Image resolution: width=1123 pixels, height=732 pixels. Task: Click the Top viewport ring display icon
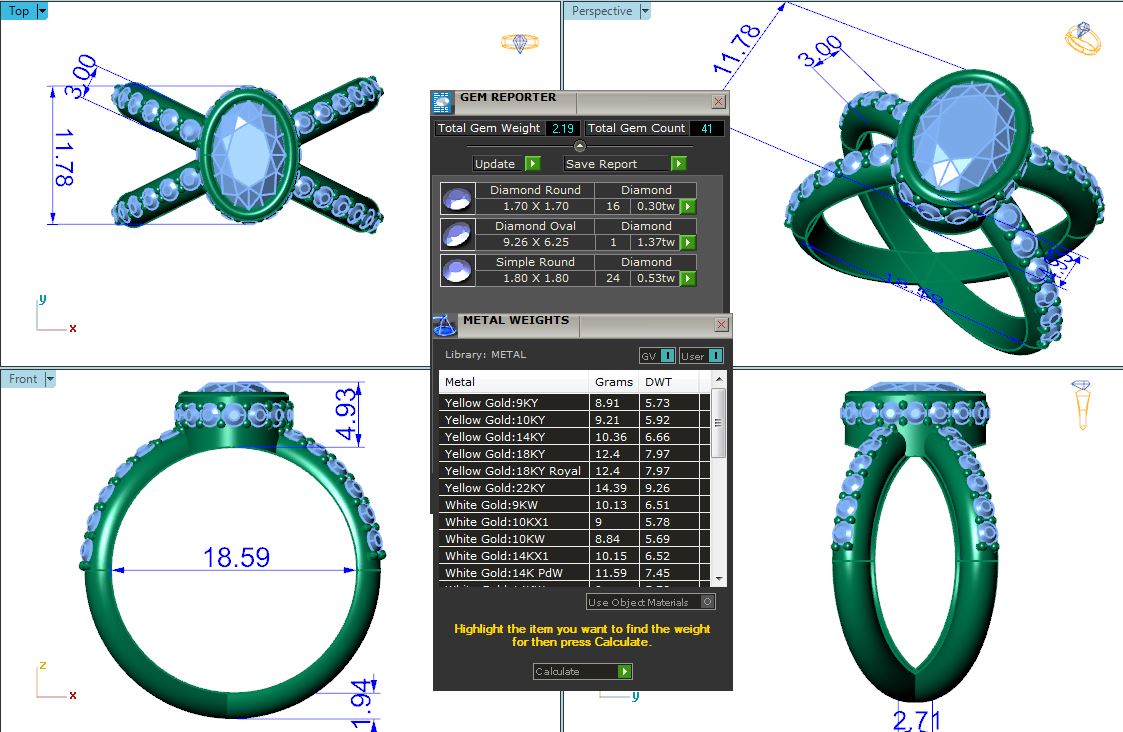coord(519,43)
